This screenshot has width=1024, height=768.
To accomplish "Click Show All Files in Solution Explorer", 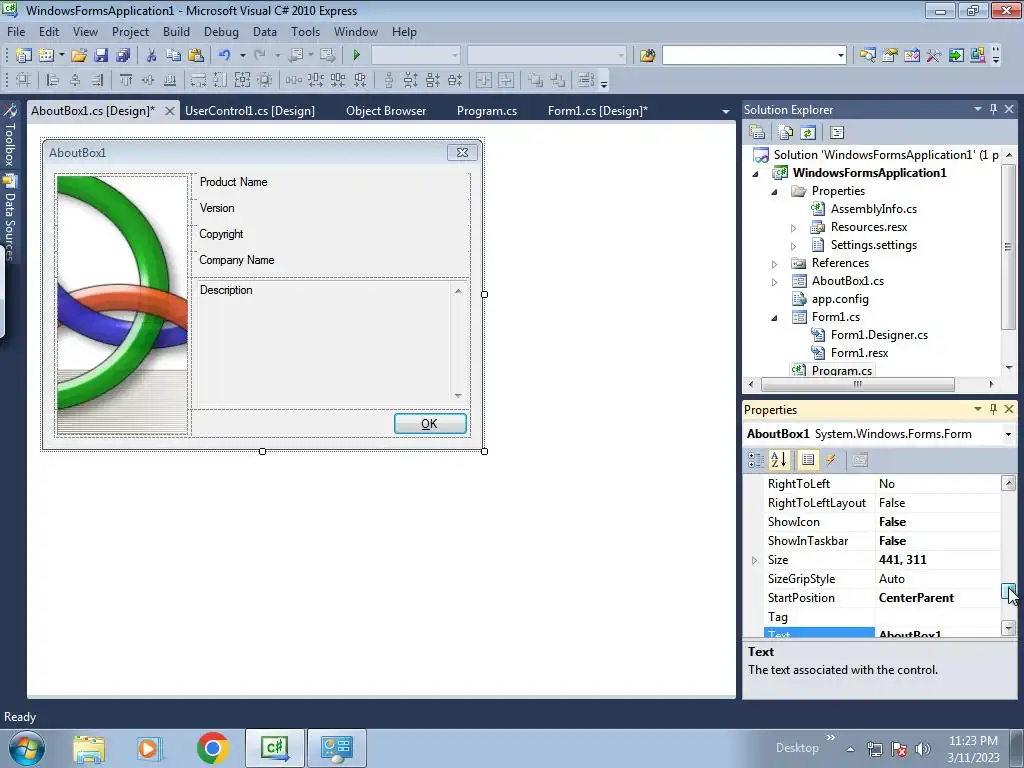I will 786,133.
